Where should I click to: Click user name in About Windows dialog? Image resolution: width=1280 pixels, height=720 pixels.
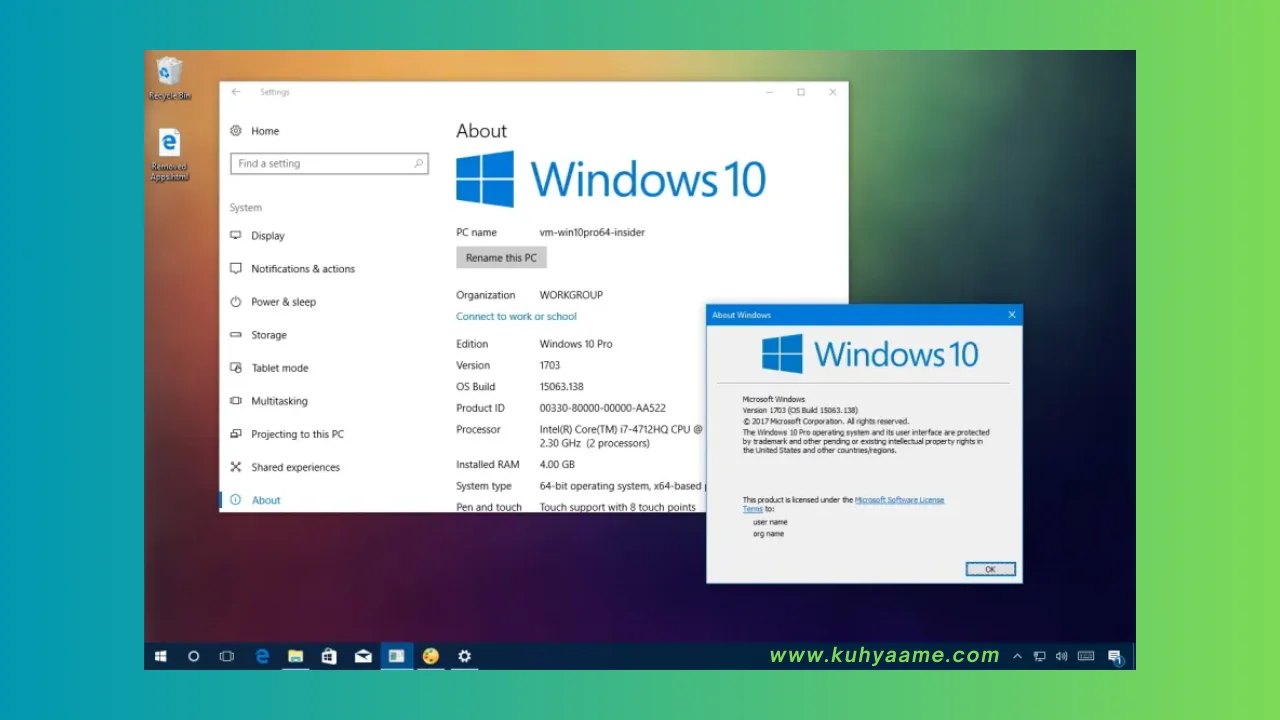(x=770, y=522)
